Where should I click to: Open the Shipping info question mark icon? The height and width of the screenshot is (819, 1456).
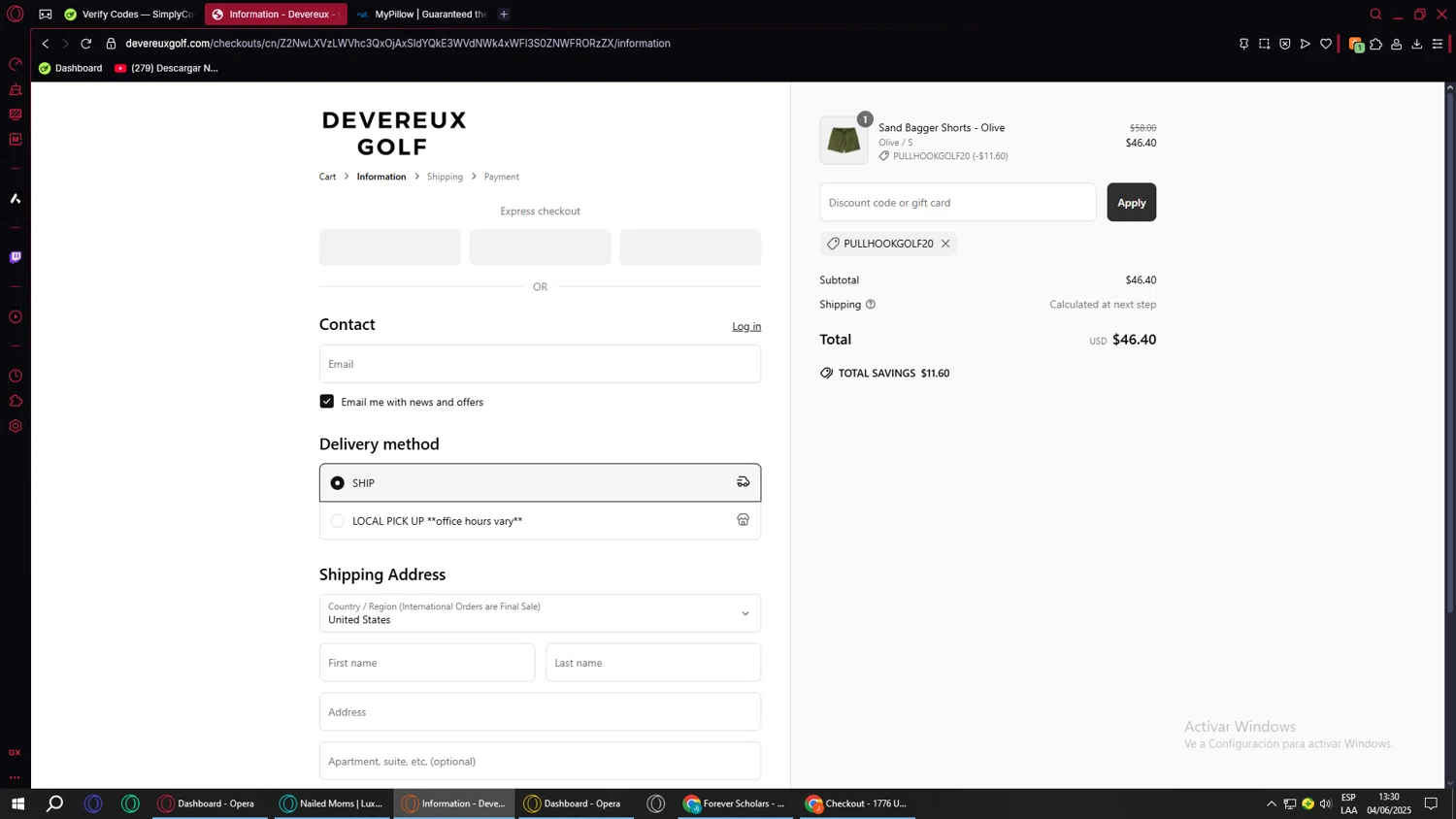tap(871, 305)
